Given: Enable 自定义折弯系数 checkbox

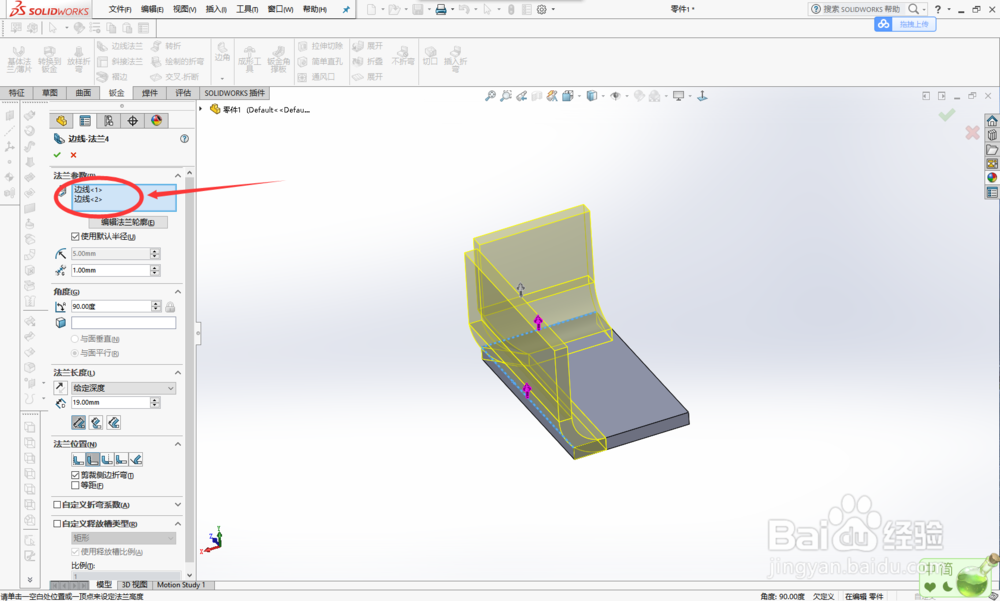Looking at the screenshot, I should click(57, 505).
